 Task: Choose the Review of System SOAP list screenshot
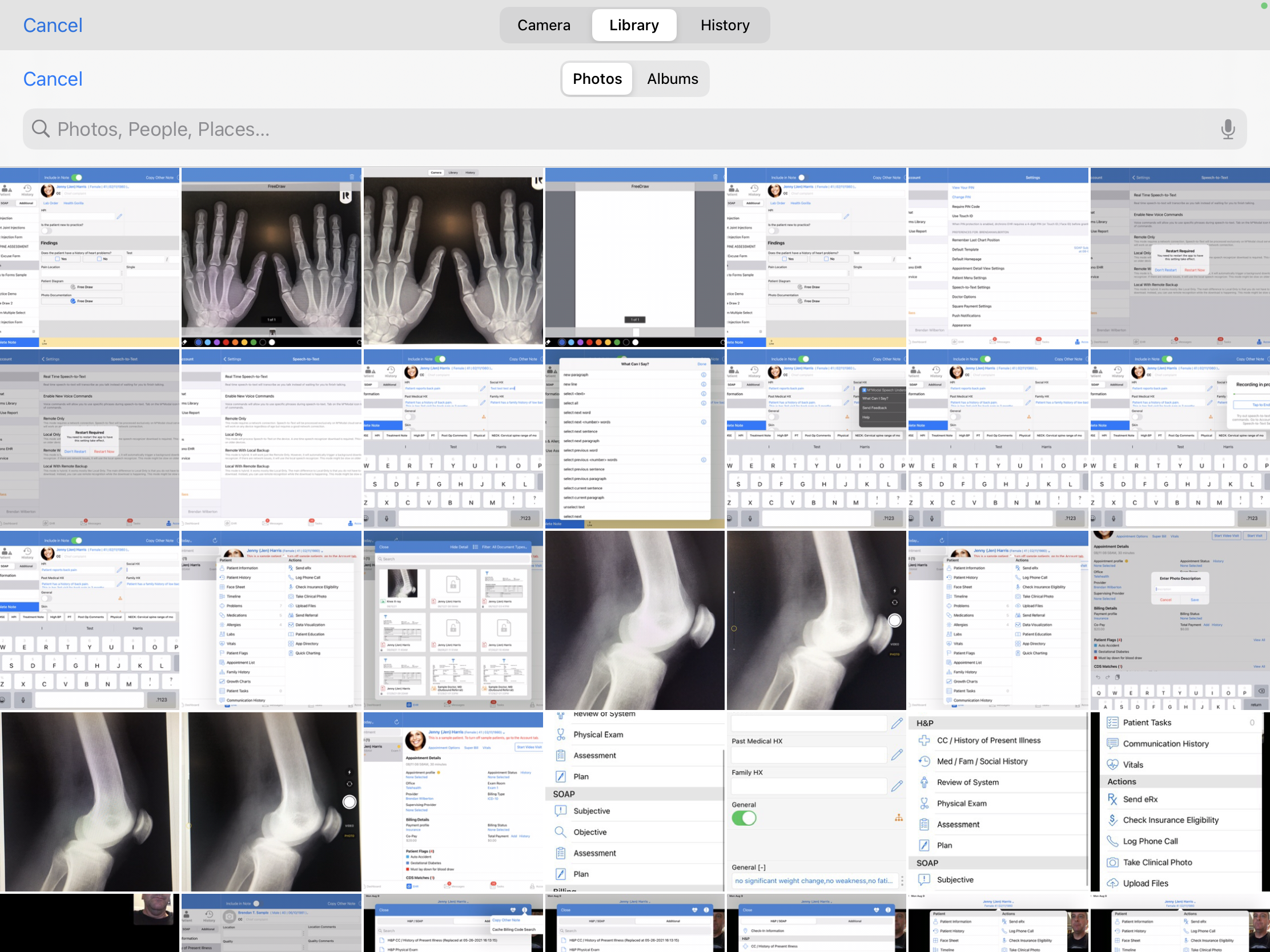pos(635,802)
